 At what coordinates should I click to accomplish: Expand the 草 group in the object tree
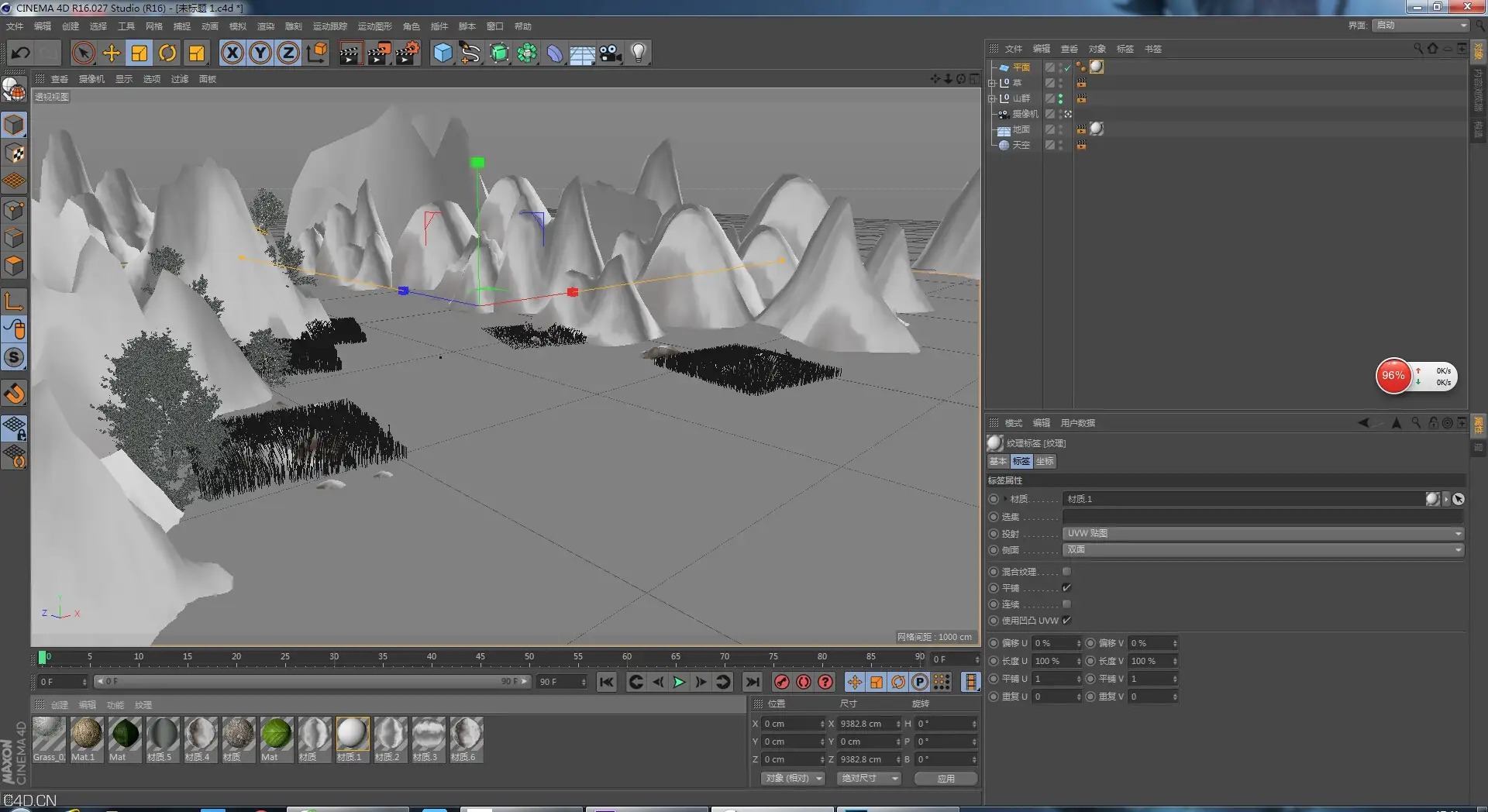click(x=991, y=83)
